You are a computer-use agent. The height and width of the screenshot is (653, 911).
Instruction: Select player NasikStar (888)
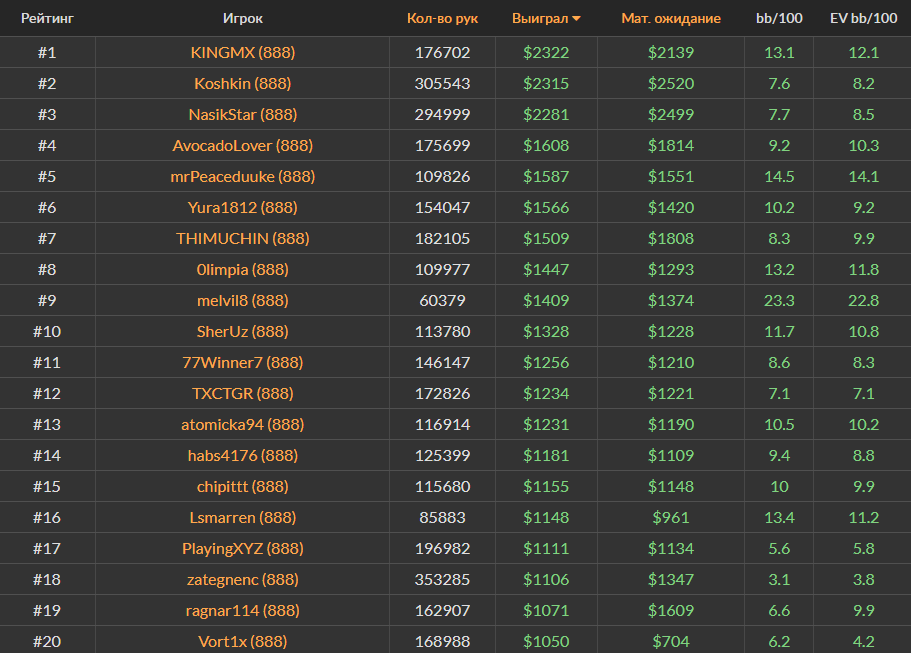pyautogui.click(x=243, y=114)
